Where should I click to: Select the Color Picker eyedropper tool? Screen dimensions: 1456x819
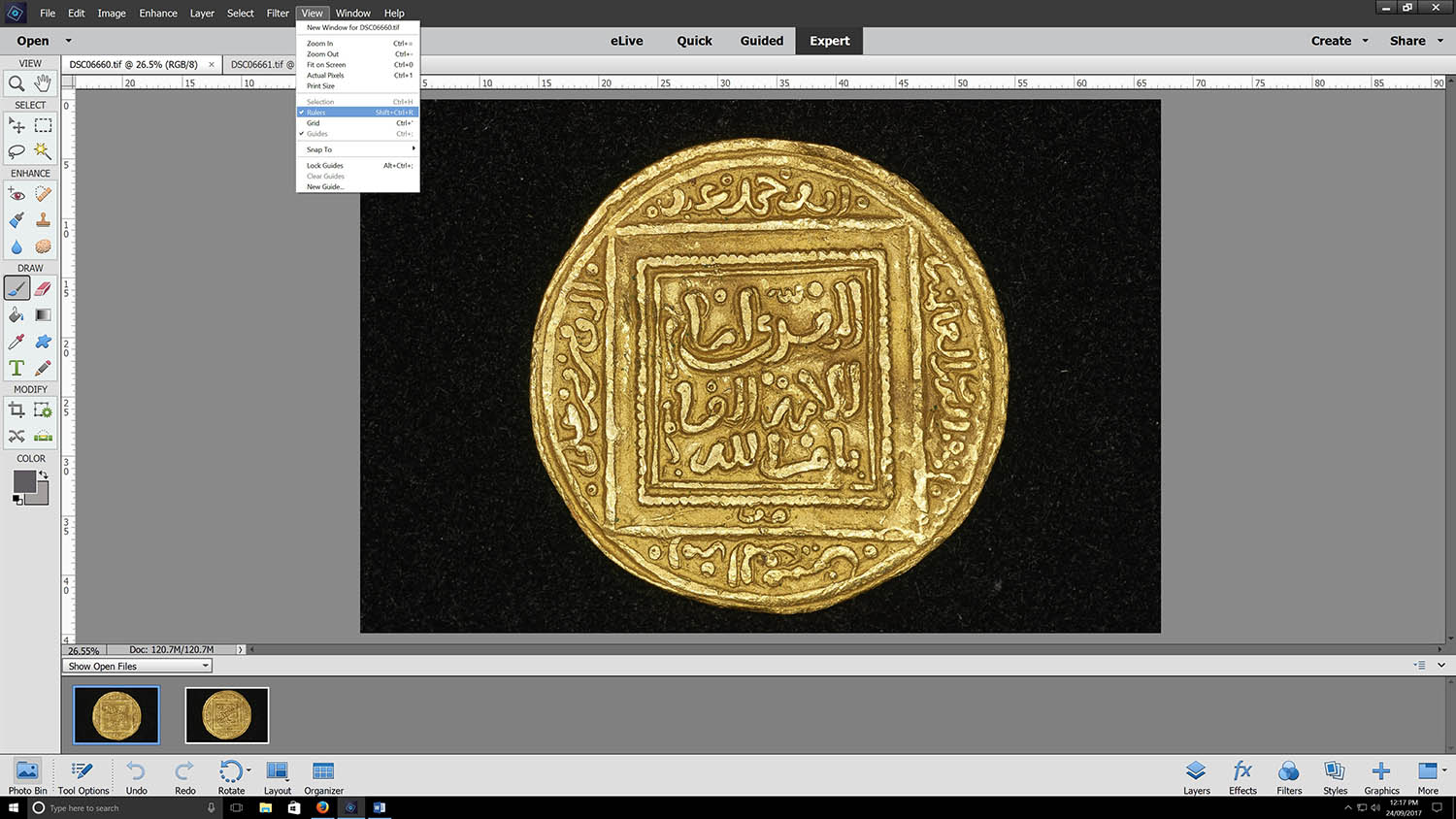tap(17, 342)
